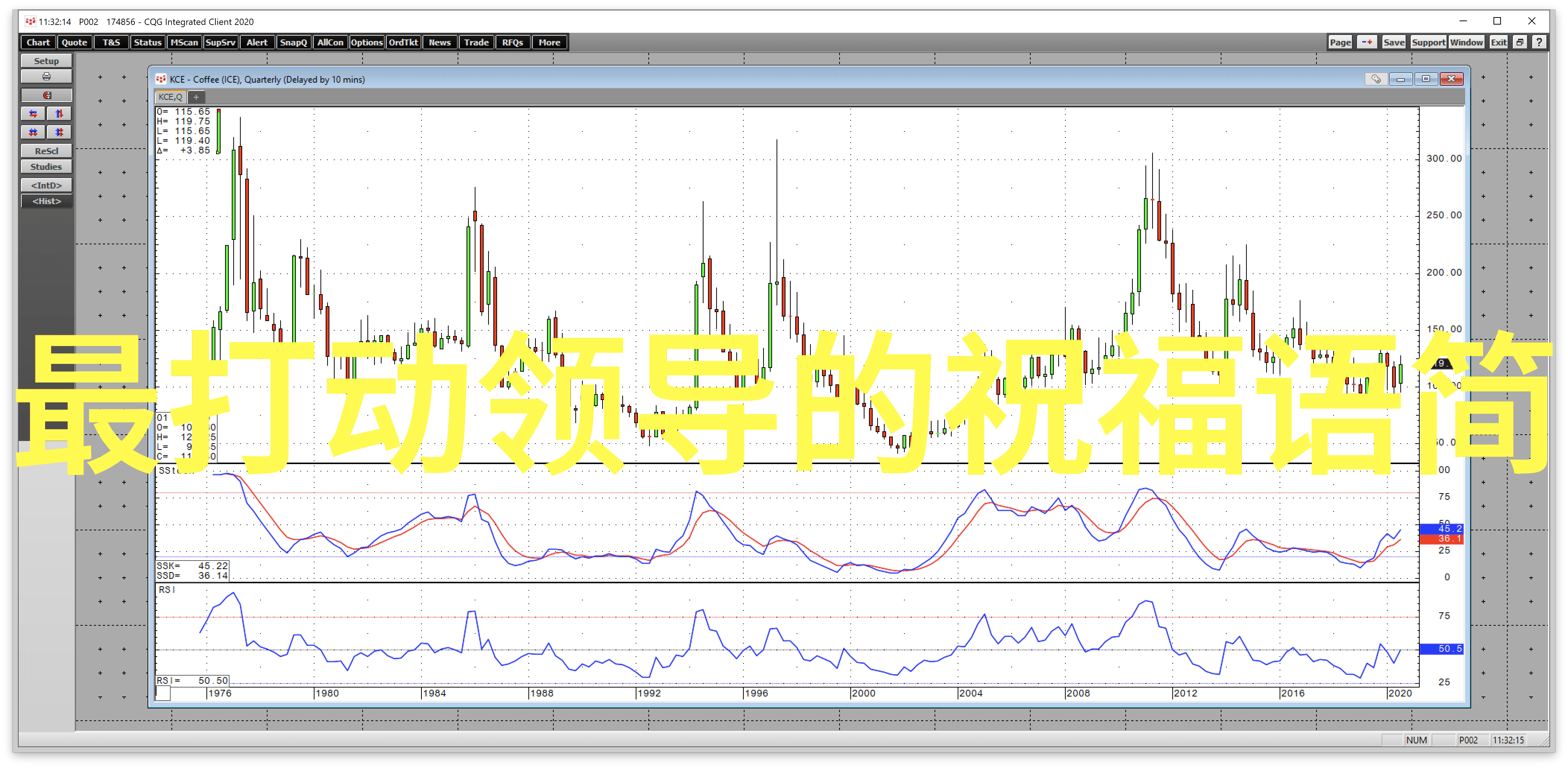Select the KCE,Q chart tab
1568x768 pixels.
170,97
